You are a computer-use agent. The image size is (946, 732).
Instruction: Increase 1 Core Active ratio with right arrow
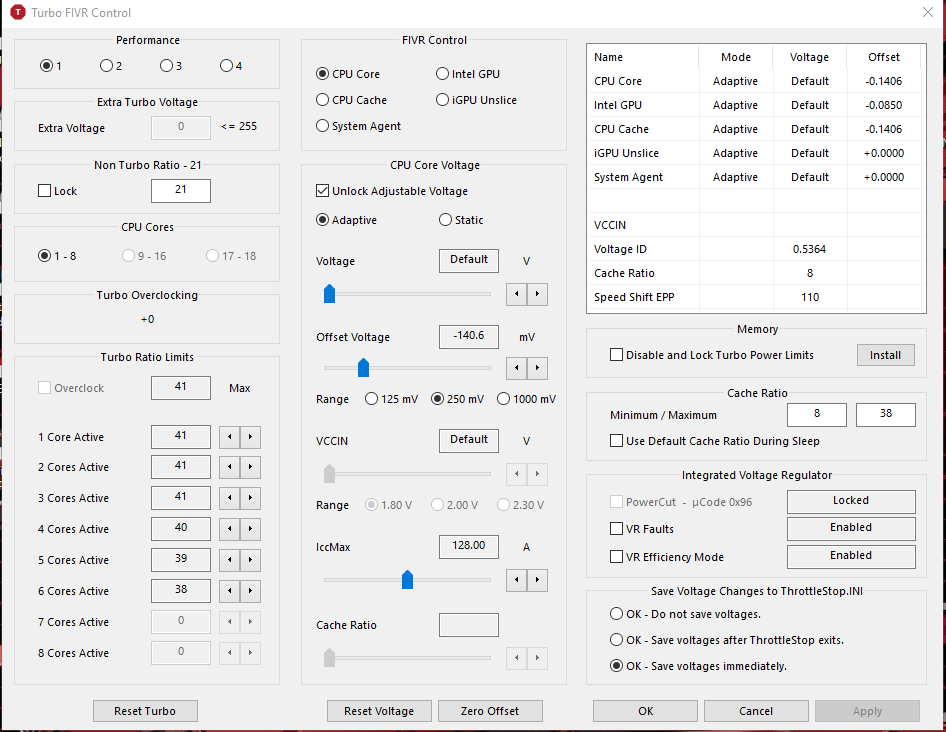click(250, 437)
